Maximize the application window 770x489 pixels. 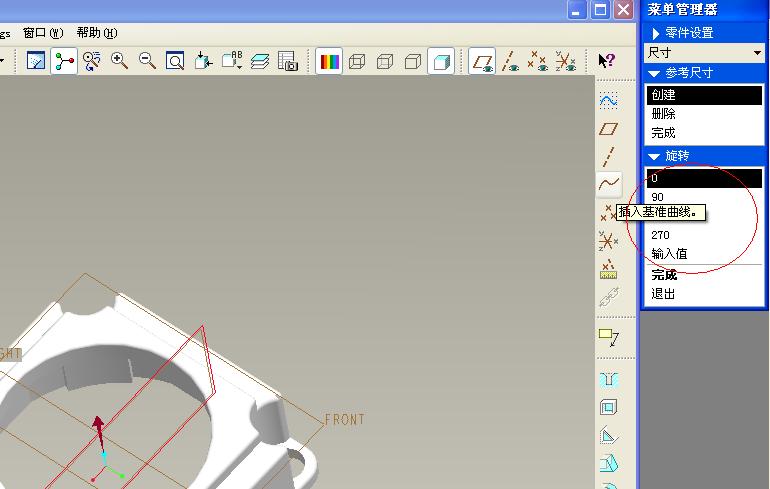coord(600,9)
